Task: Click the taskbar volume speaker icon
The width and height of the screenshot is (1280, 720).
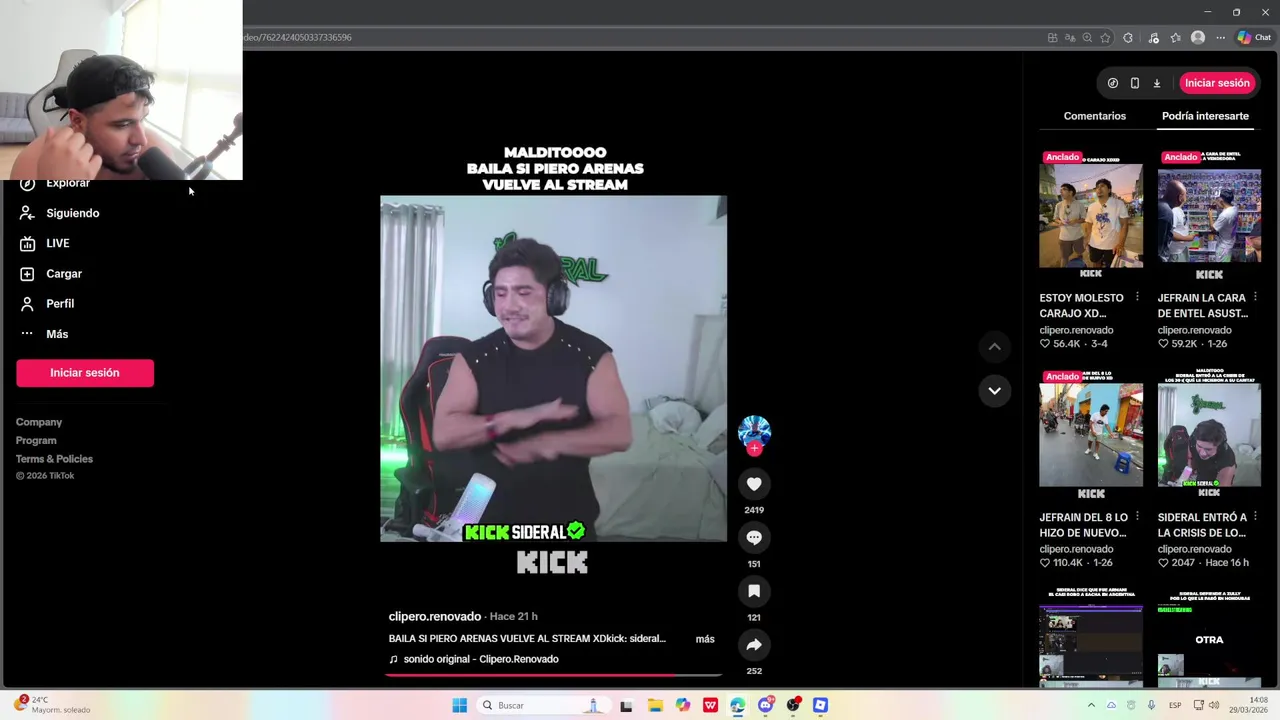Action: (1214, 705)
